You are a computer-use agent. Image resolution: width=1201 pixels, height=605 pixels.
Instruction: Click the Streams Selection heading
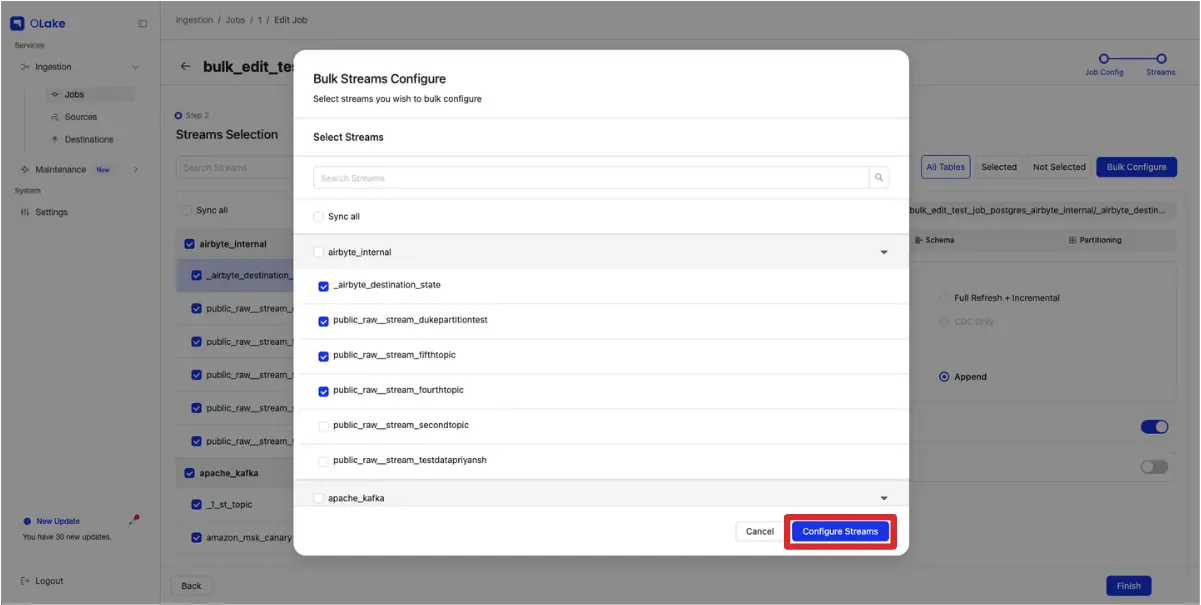227,134
